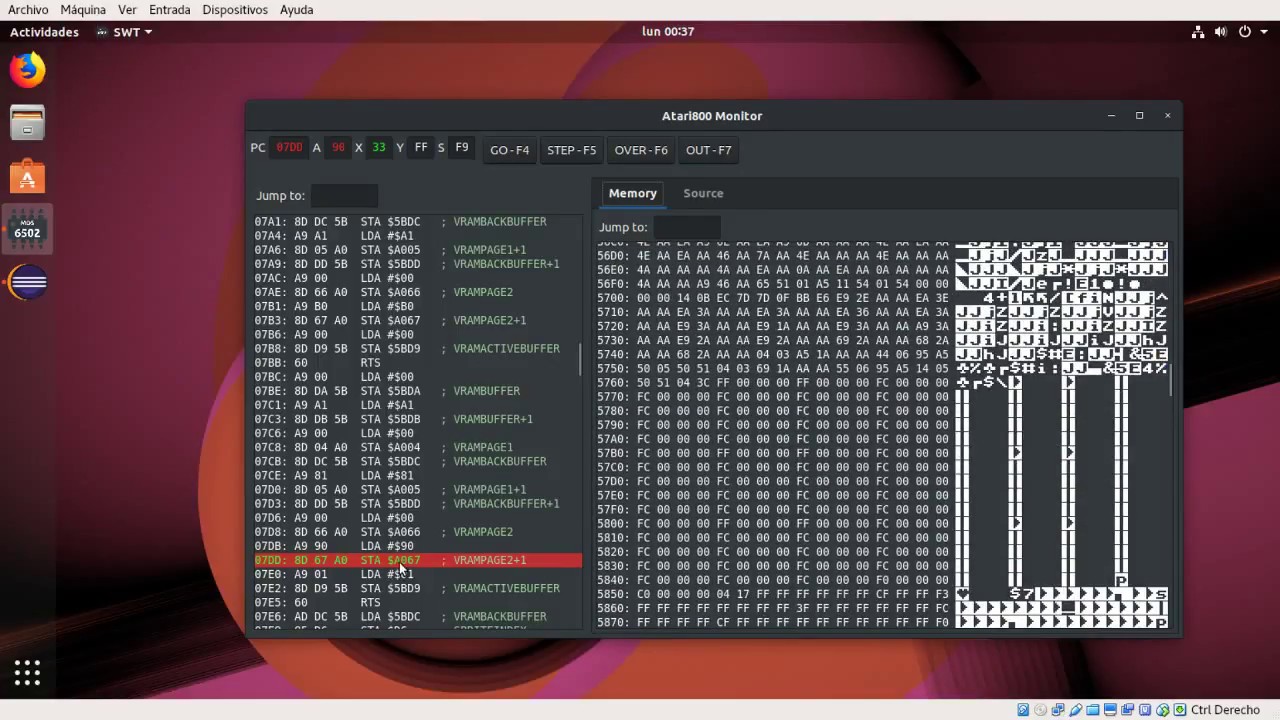
Task: Switch to the Memory tab
Action: coord(633,193)
